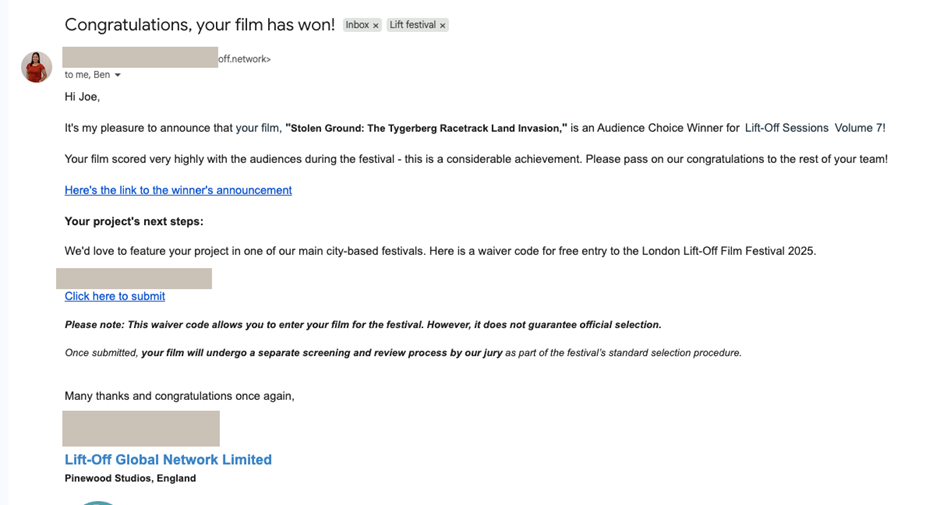Click the redacted waiver code block
Image resolution: width=940 pixels, height=505 pixels.
point(134,278)
